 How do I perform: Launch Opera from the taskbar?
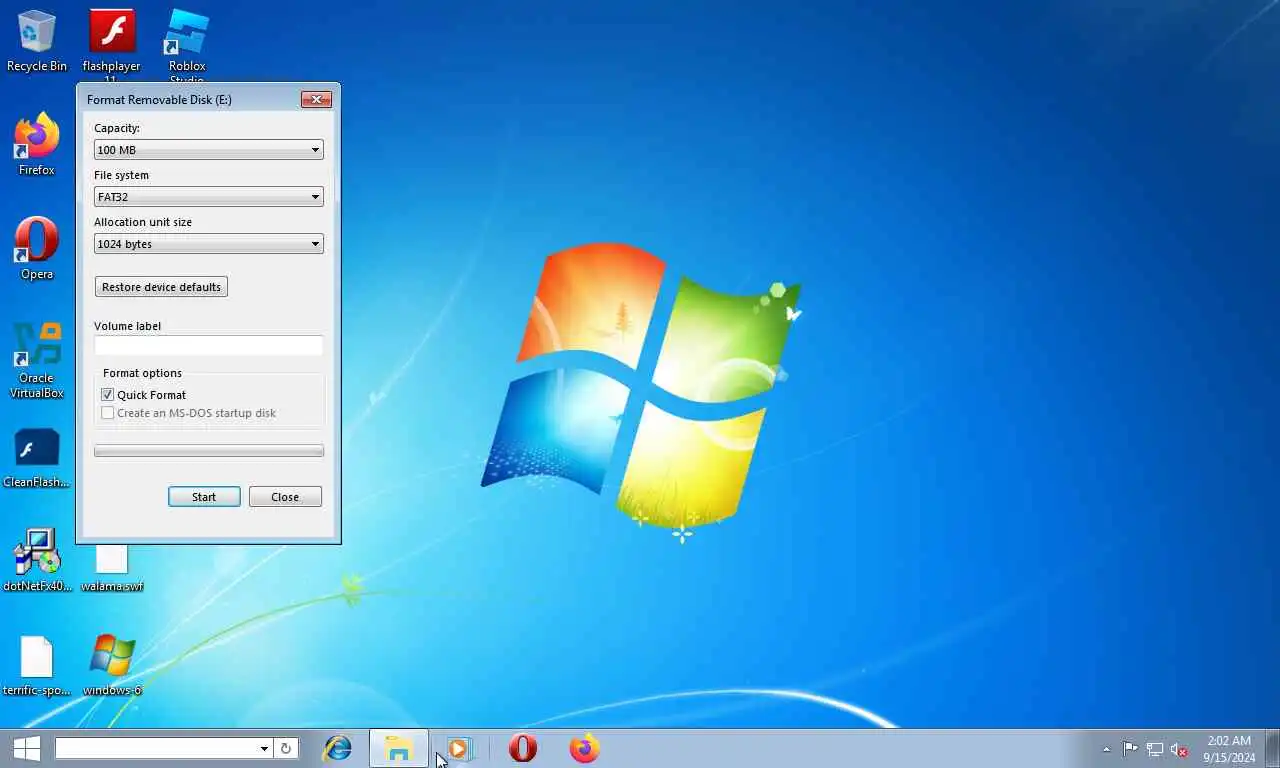(x=522, y=748)
